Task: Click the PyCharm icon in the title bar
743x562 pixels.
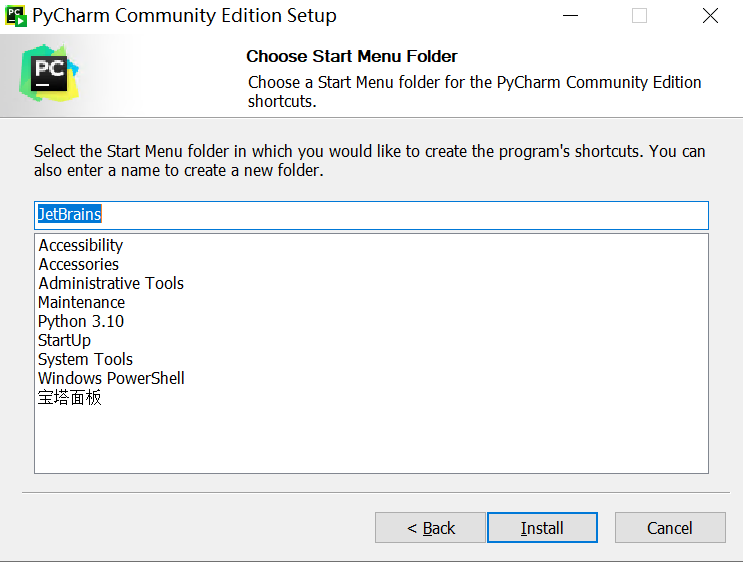Action: (x=16, y=16)
